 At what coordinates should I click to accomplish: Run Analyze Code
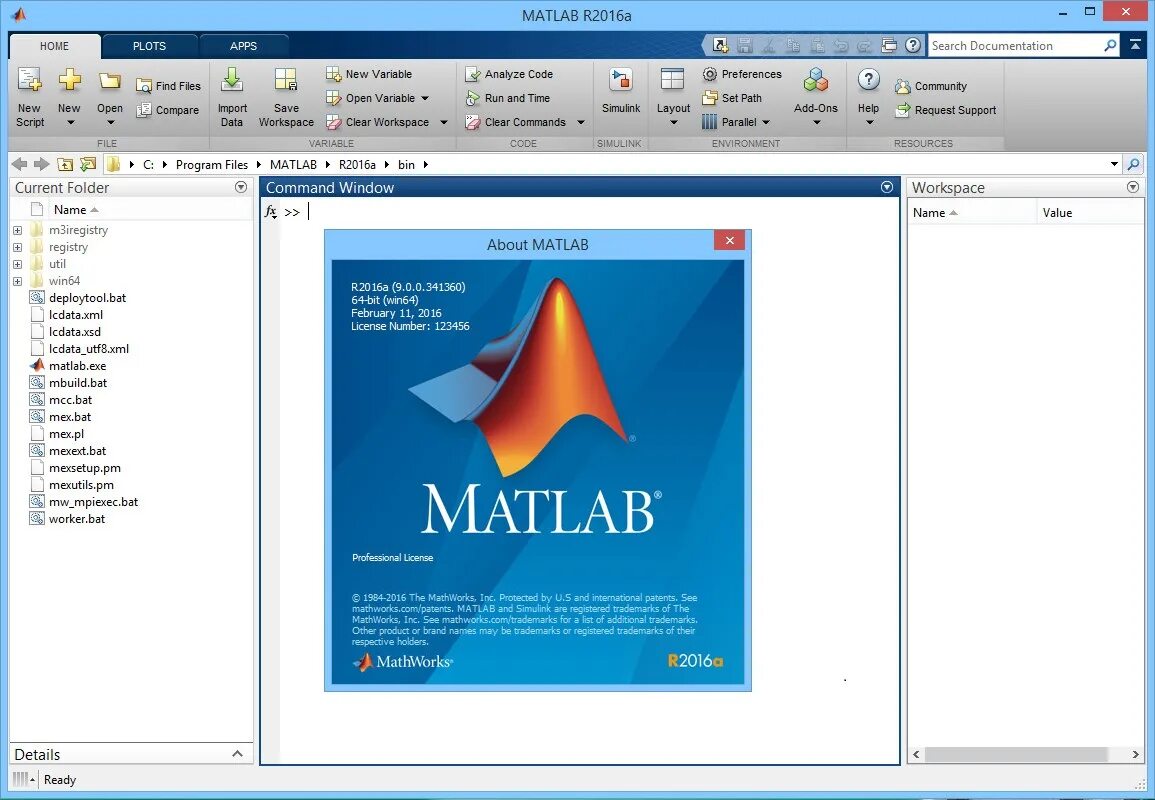[509, 74]
